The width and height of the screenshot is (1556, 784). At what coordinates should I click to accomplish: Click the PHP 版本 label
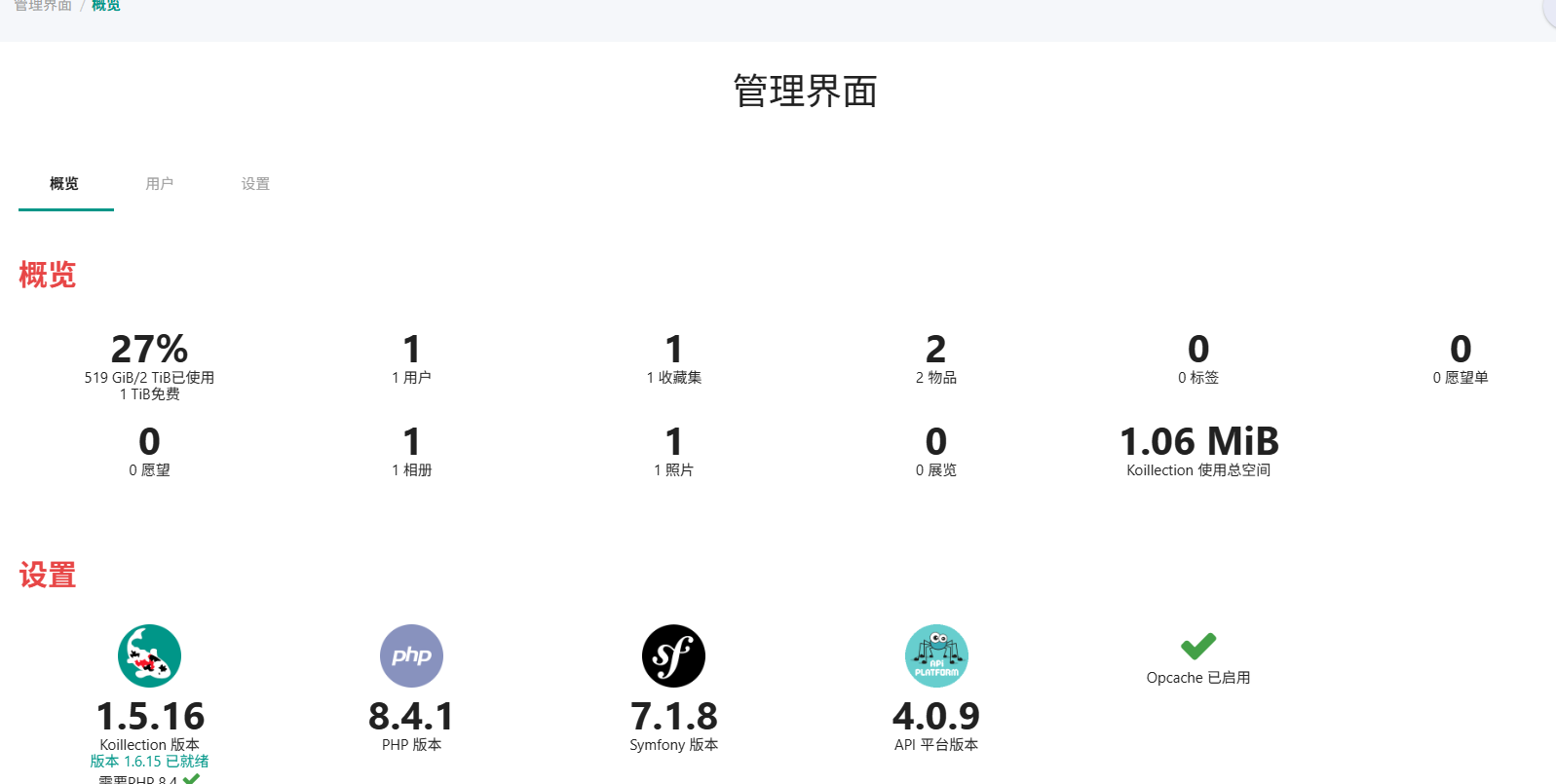411,745
